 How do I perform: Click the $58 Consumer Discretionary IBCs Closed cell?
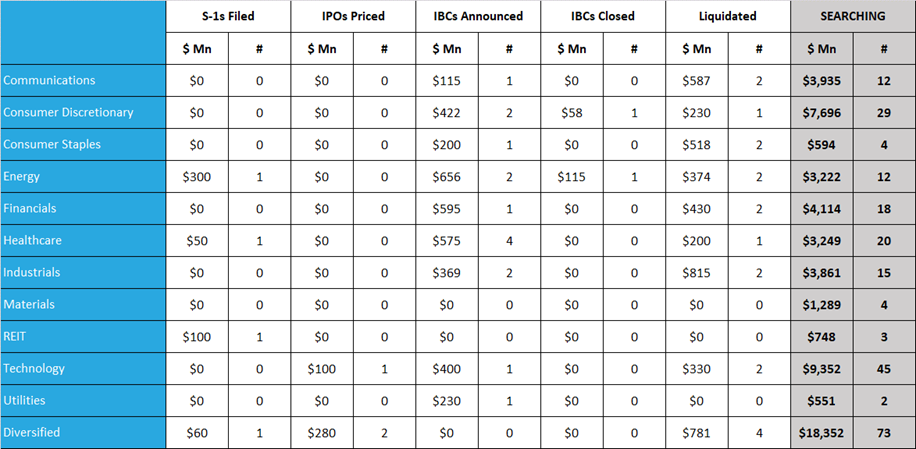tap(572, 112)
